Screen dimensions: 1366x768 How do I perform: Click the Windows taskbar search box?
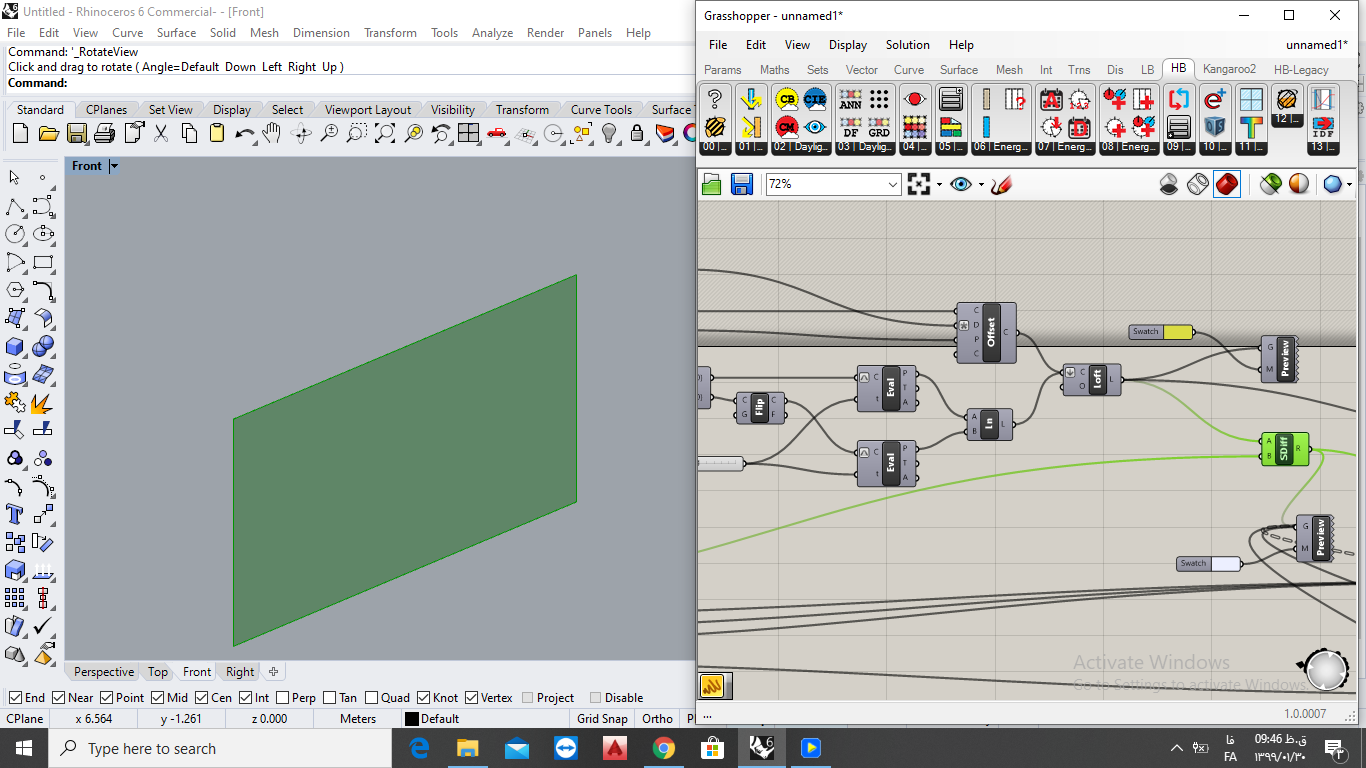point(220,748)
